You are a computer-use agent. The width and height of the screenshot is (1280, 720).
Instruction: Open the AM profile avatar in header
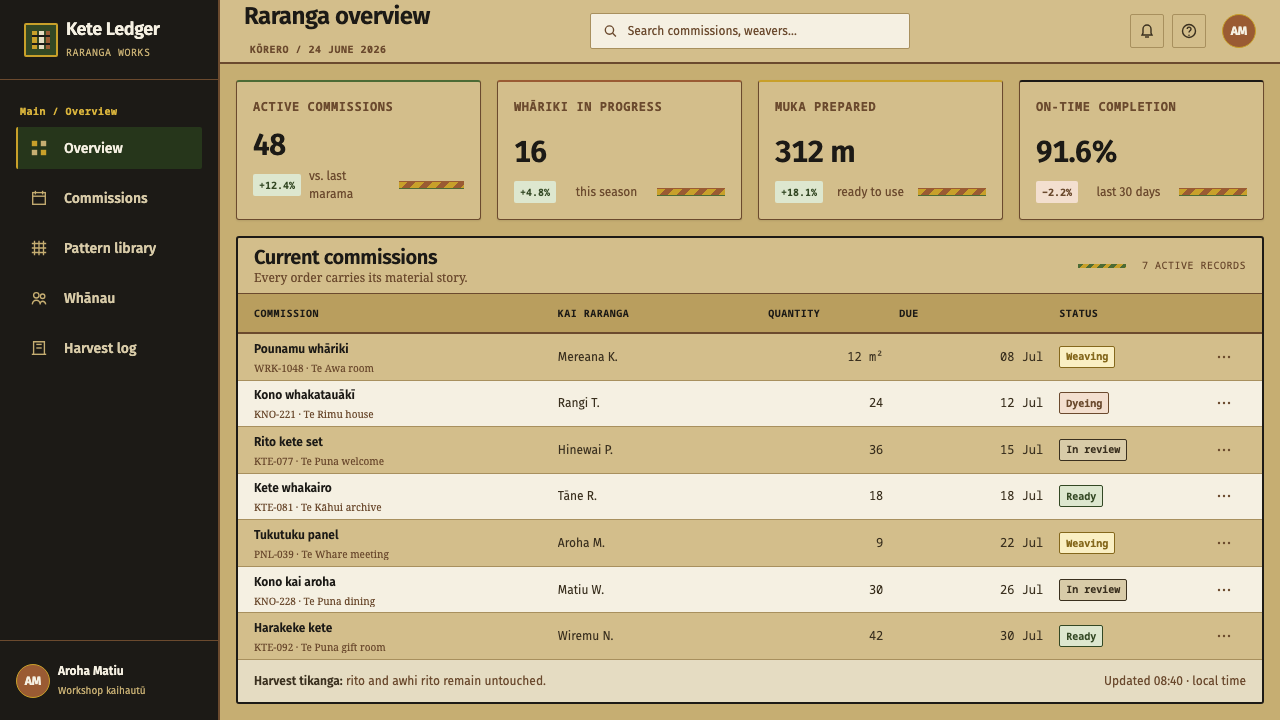1239,31
